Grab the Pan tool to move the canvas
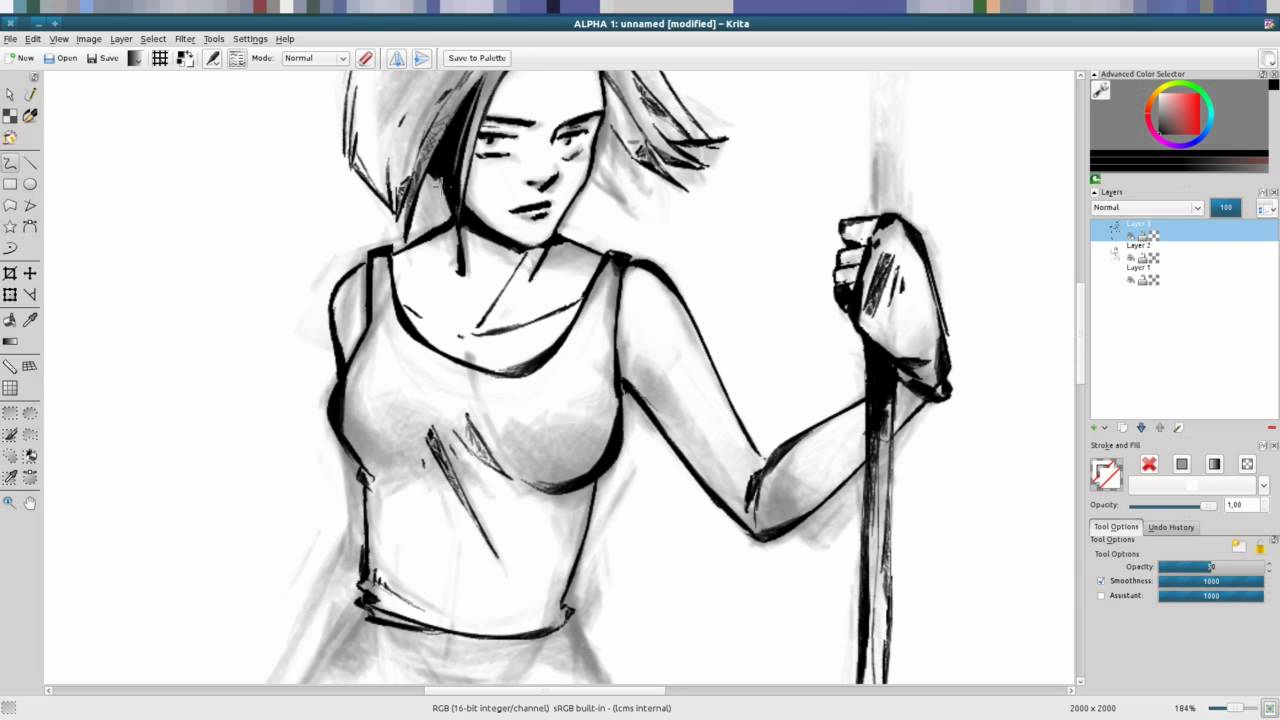 click(x=29, y=503)
